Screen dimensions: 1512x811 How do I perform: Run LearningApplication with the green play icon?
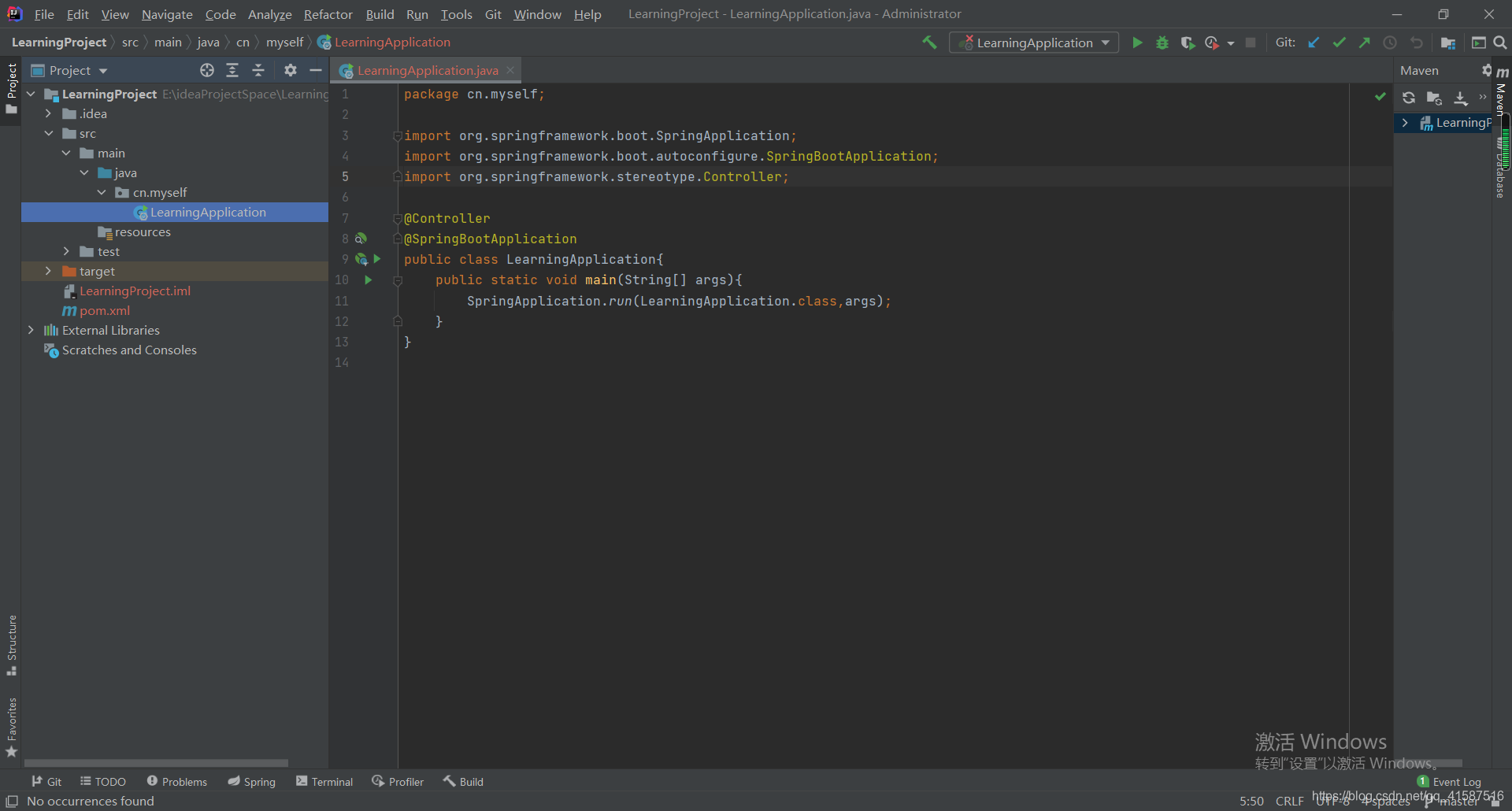click(x=1137, y=42)
